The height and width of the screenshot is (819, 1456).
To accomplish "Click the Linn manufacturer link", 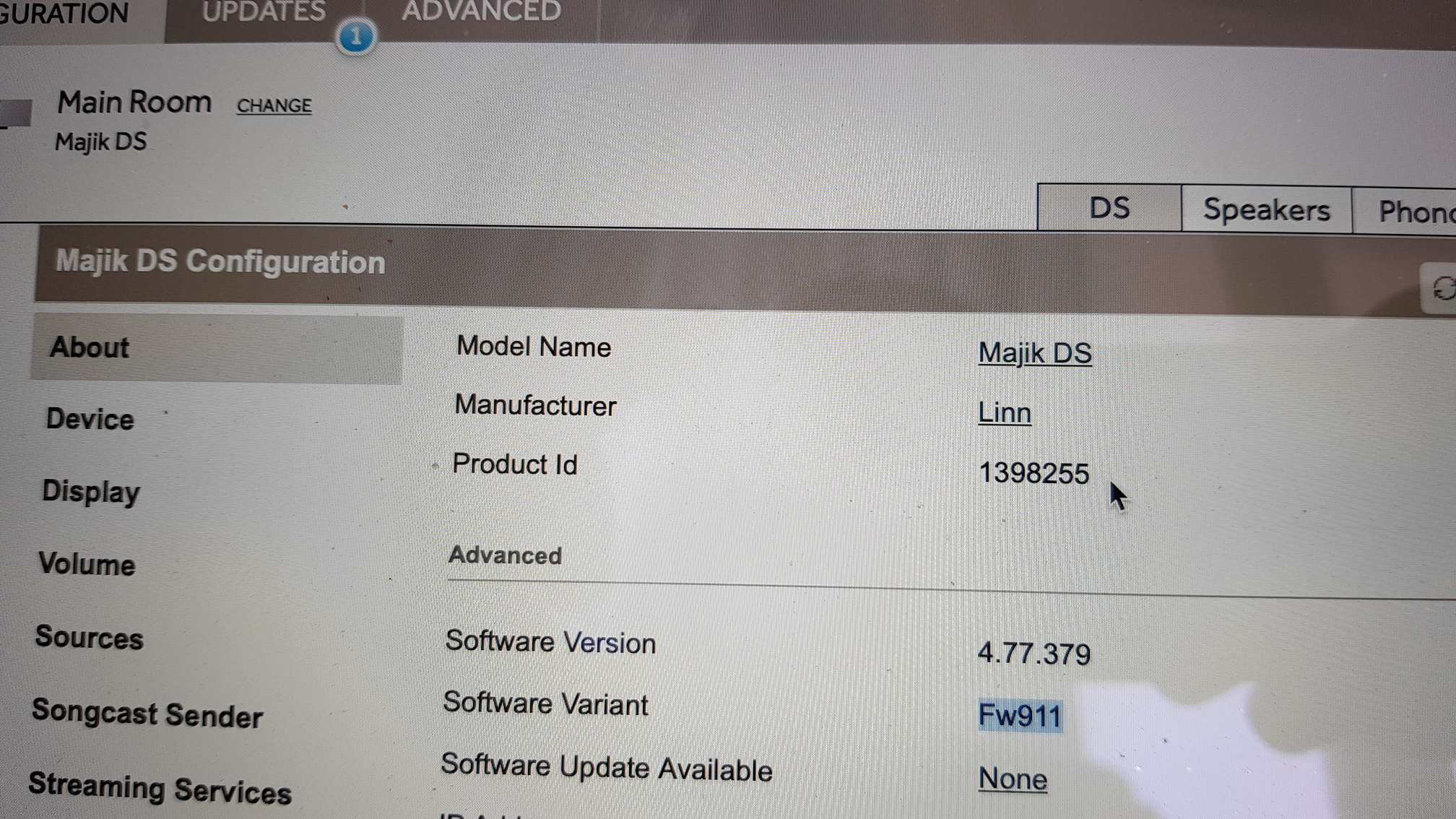I will point(1004,413).
